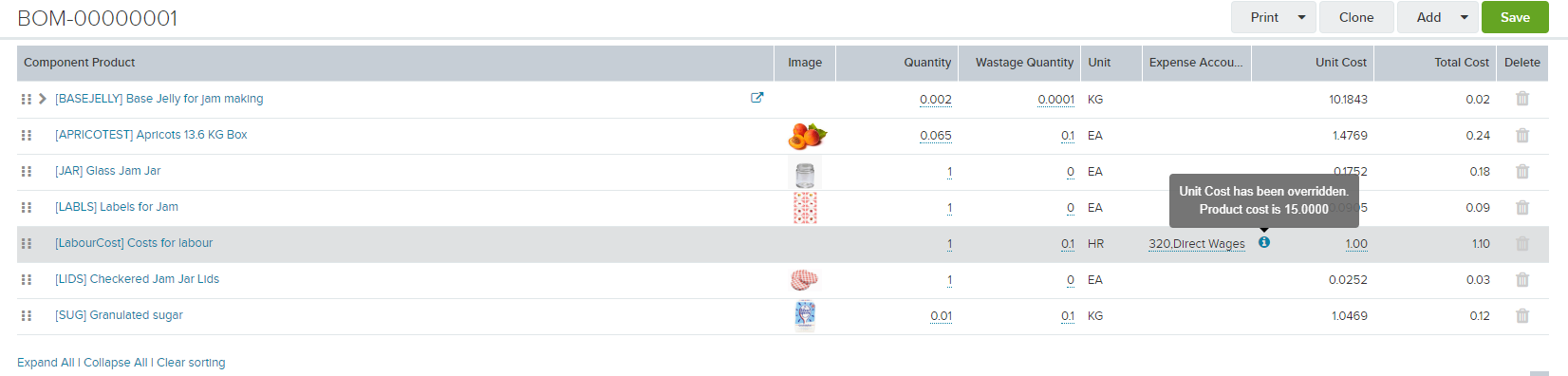The width and height of the screenshot is (1568, 376).
Task: Remove the Glass Jam Jar row
Action: click(x=1522, y=171)
